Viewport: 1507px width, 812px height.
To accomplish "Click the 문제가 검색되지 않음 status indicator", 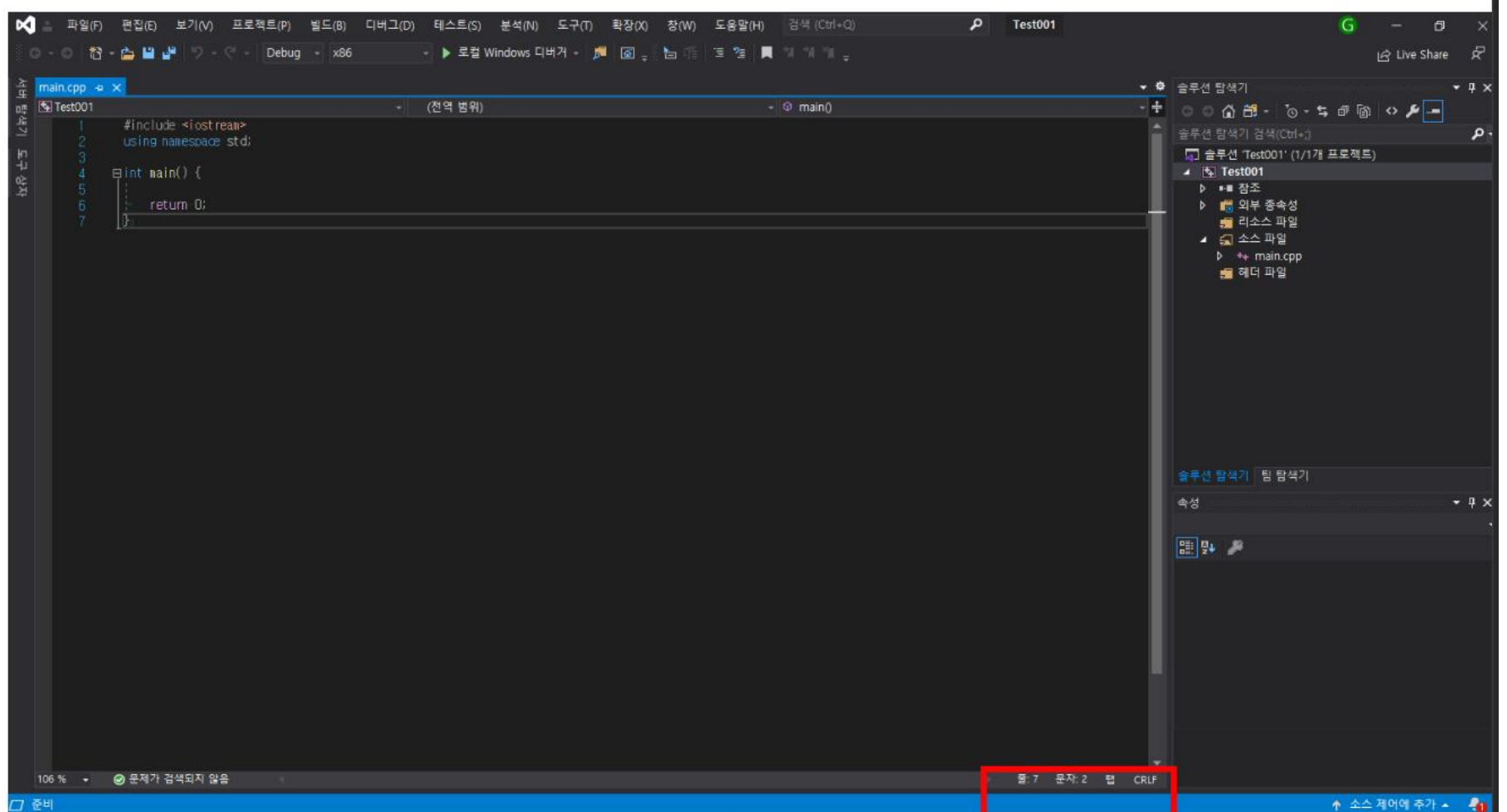I will click(x=171, y=780).
